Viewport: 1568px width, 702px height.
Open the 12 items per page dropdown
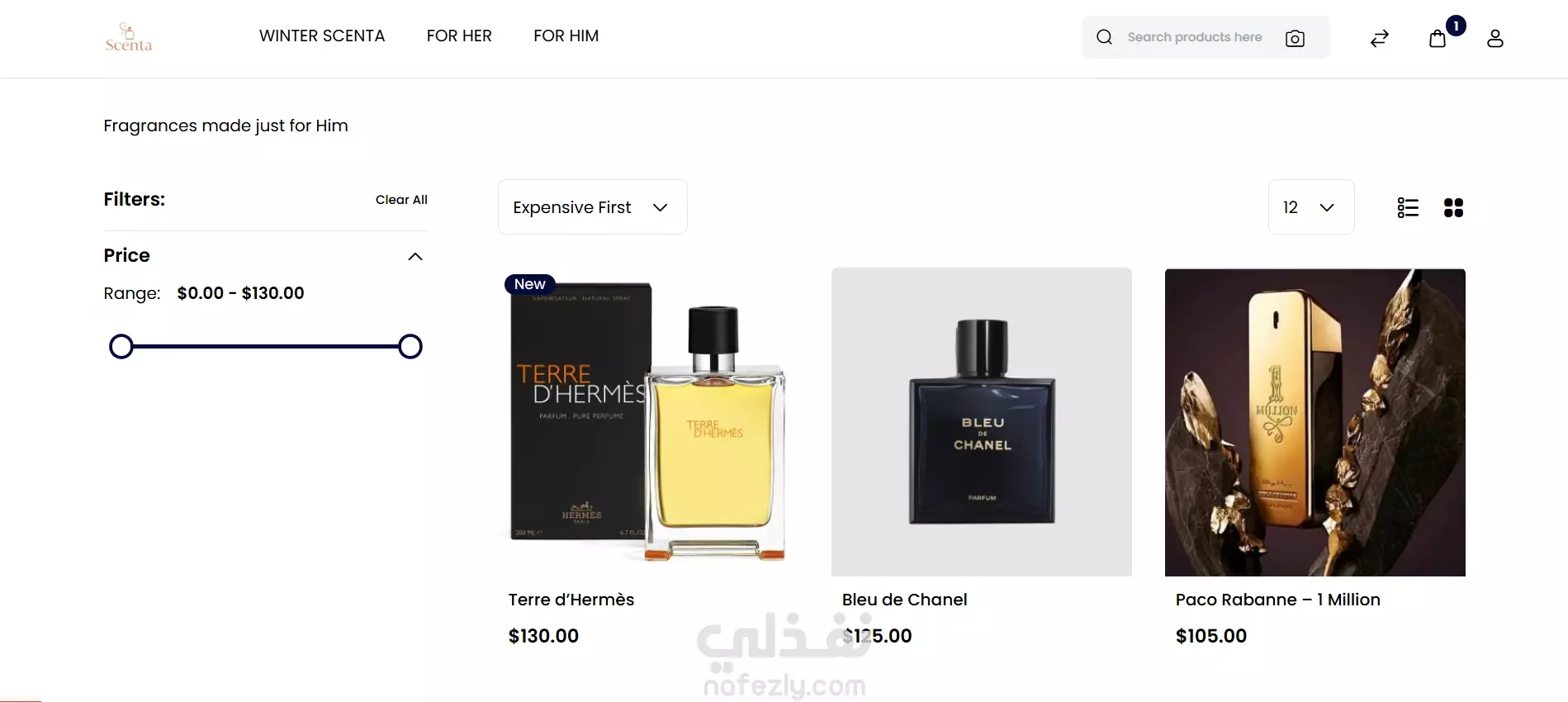[x=1311, y=207]
